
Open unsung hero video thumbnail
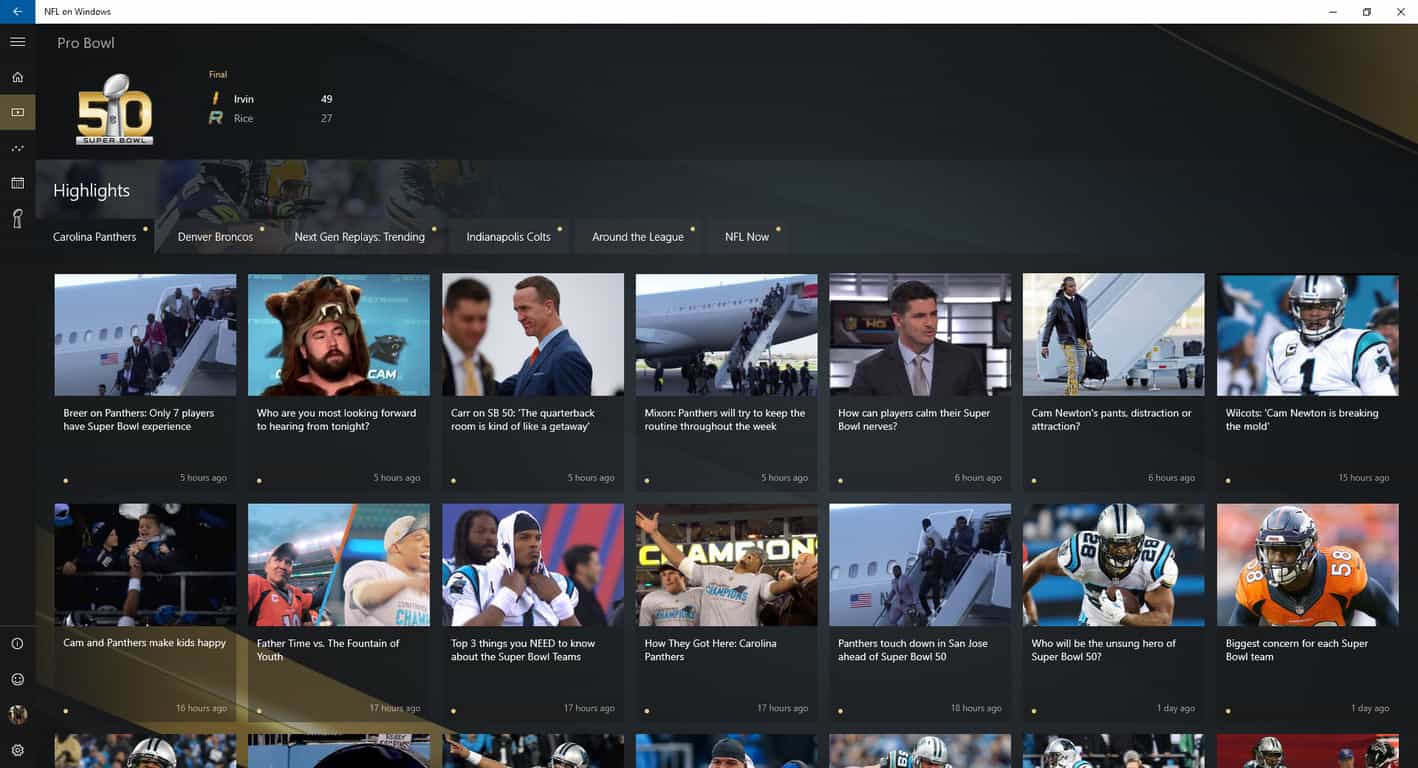(x=1114, y=565)
